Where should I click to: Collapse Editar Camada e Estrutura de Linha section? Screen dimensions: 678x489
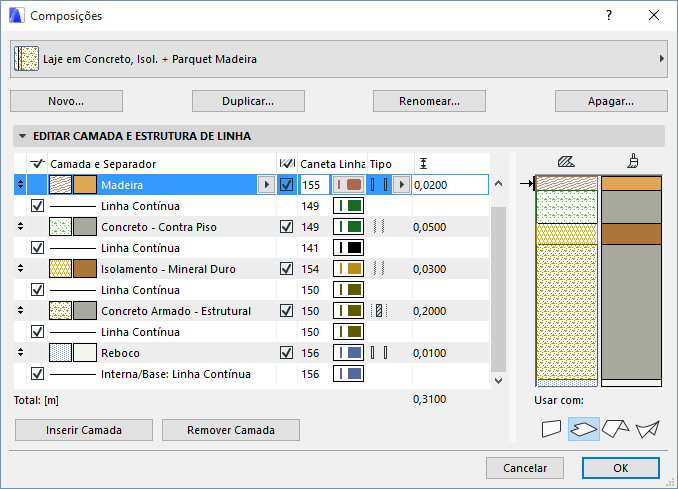point(22,136)
